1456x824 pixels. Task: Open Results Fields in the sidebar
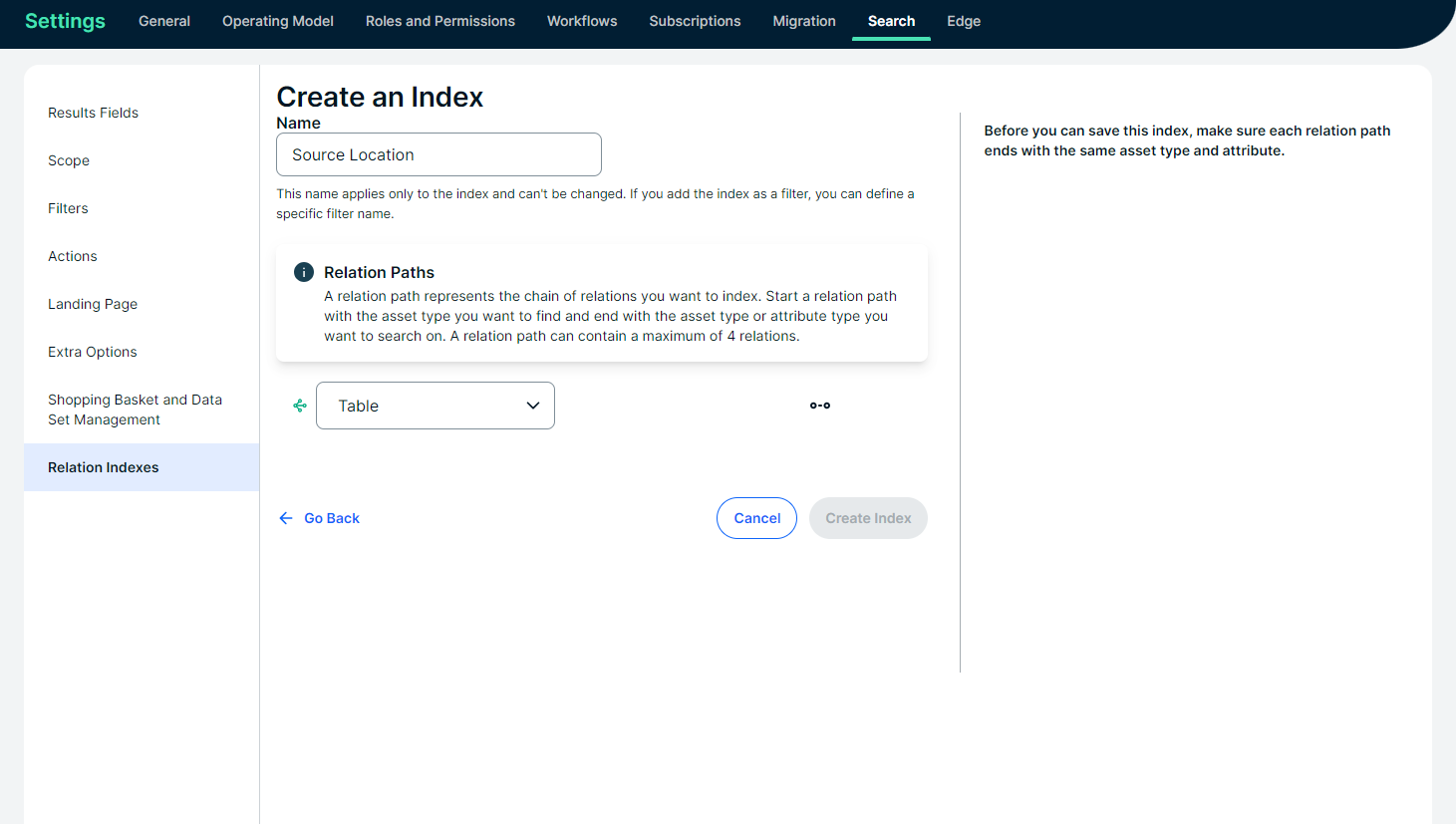pyautogui.click(x=94, y=113)
